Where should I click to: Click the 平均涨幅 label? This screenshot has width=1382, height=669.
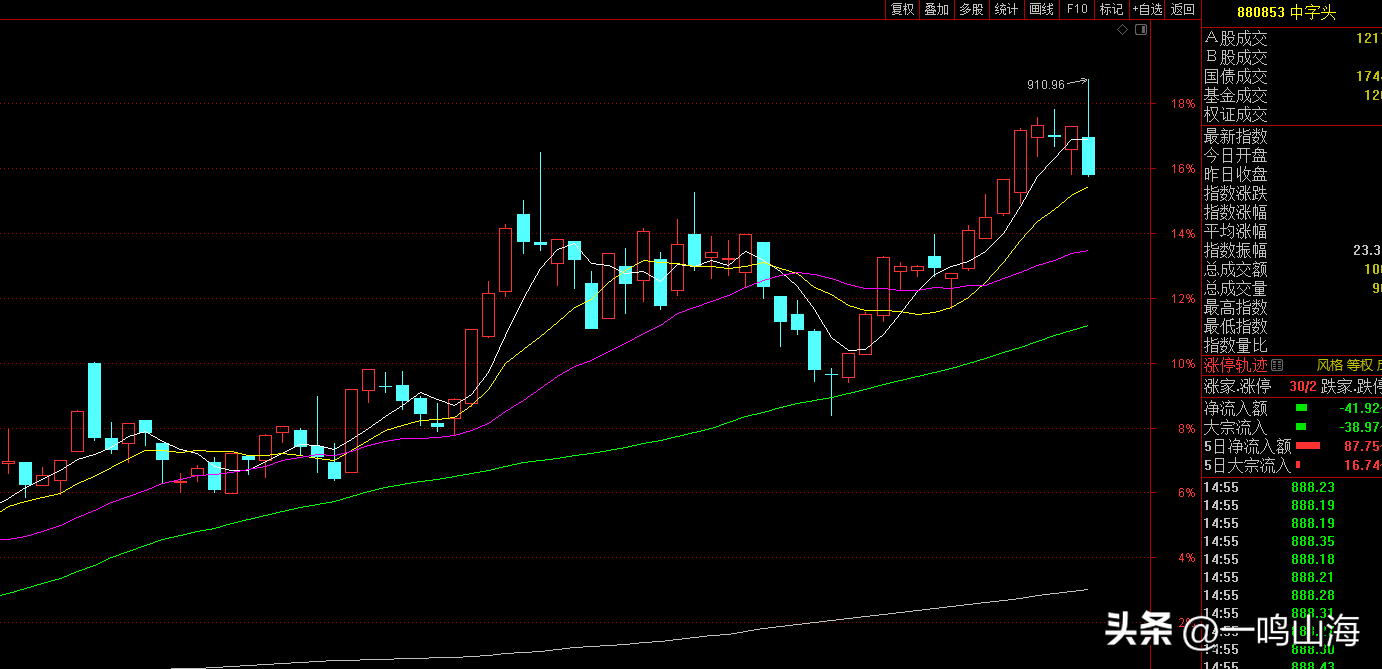pos(1236,231)
